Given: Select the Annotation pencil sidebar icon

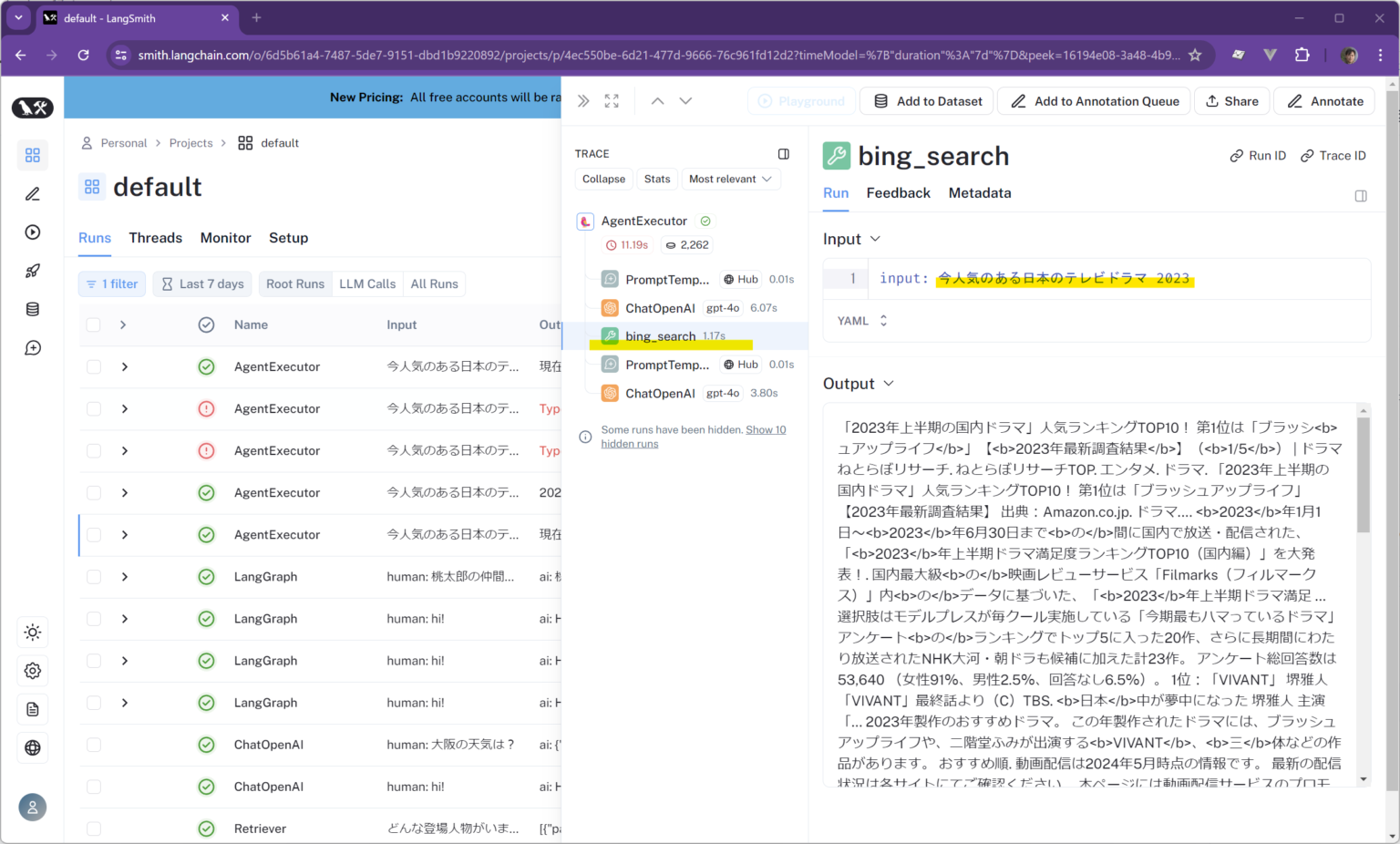Looking at the screenshot, I should pos(33,193).
